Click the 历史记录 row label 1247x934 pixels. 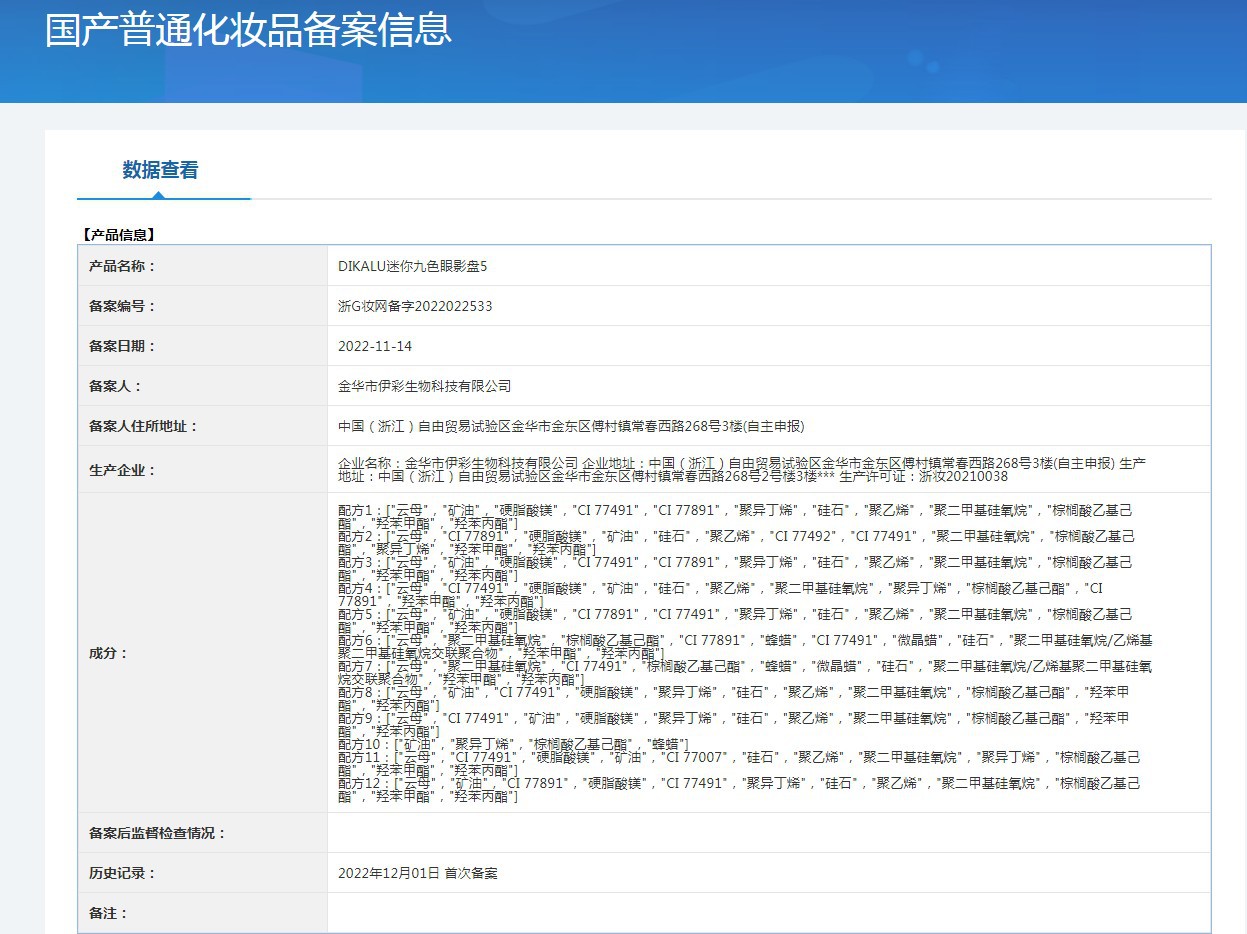coord(122,873)
